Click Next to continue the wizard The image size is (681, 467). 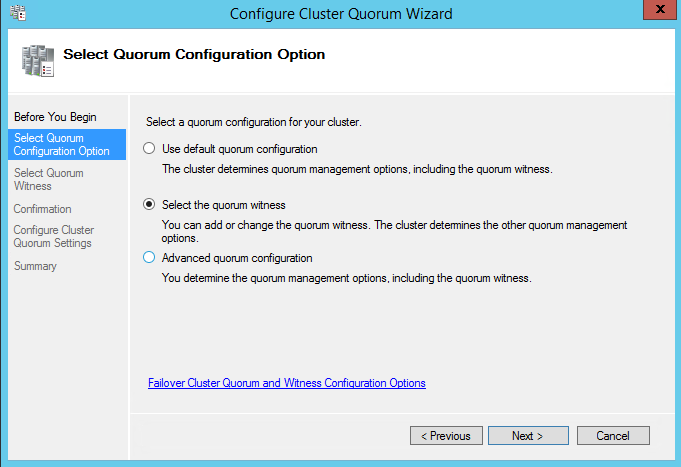[528, 435]
